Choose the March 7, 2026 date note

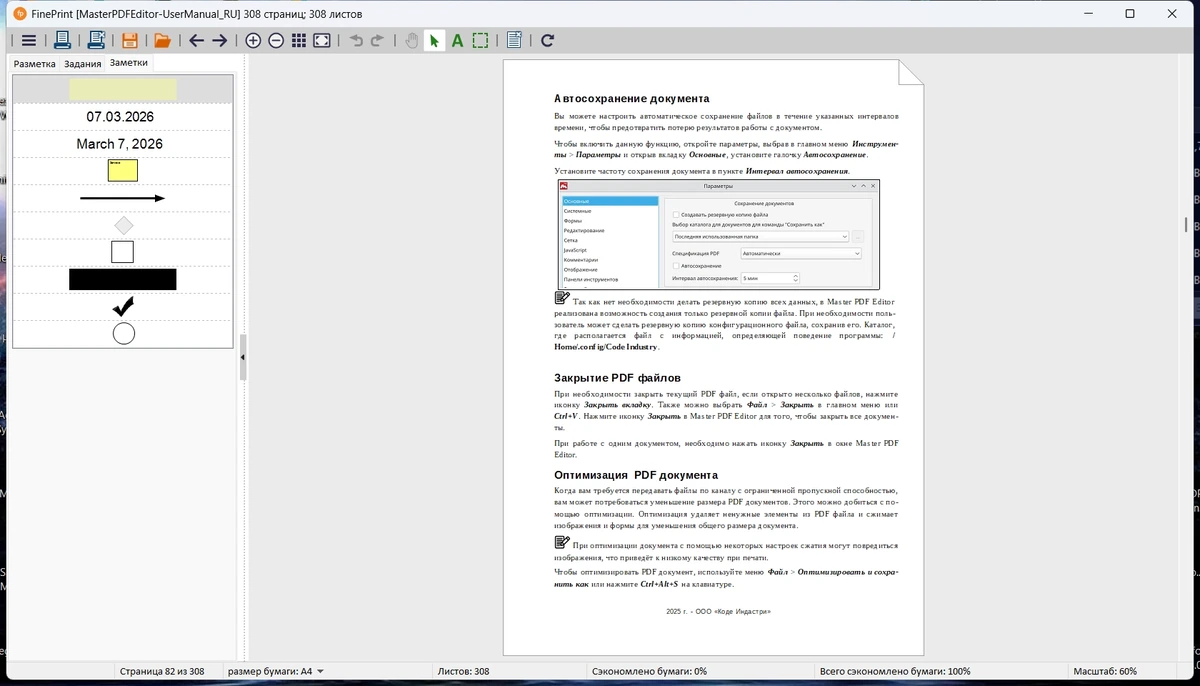(120, 144)
